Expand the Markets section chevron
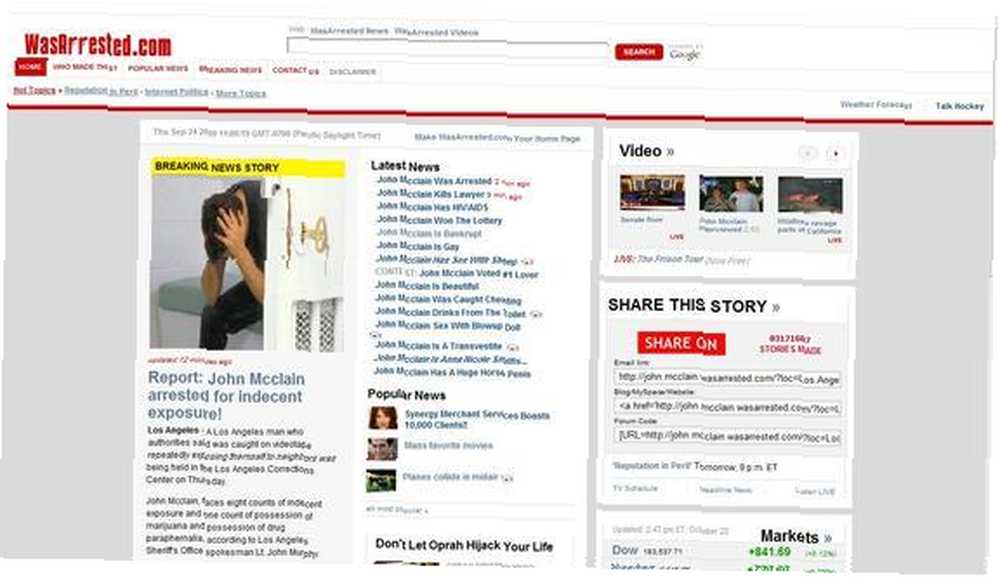Screen dimensions: 1000x578 [827, 538]
